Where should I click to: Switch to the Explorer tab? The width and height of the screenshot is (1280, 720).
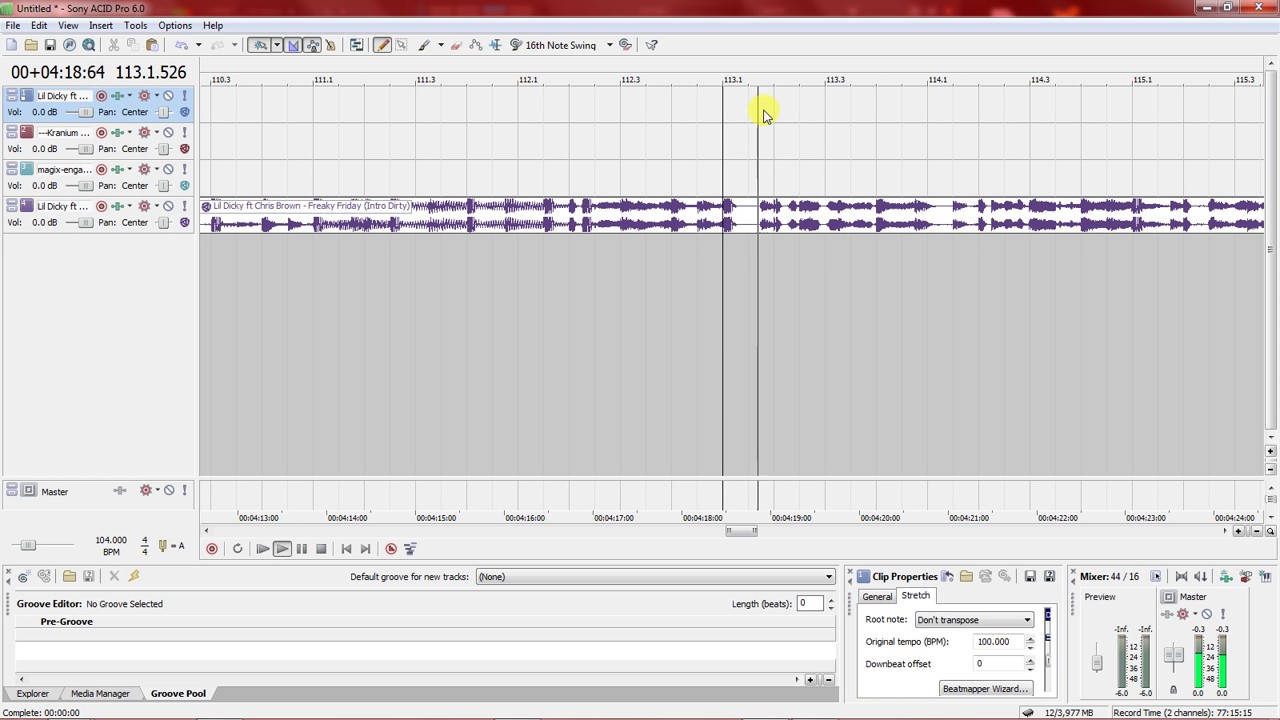point(32,693)
